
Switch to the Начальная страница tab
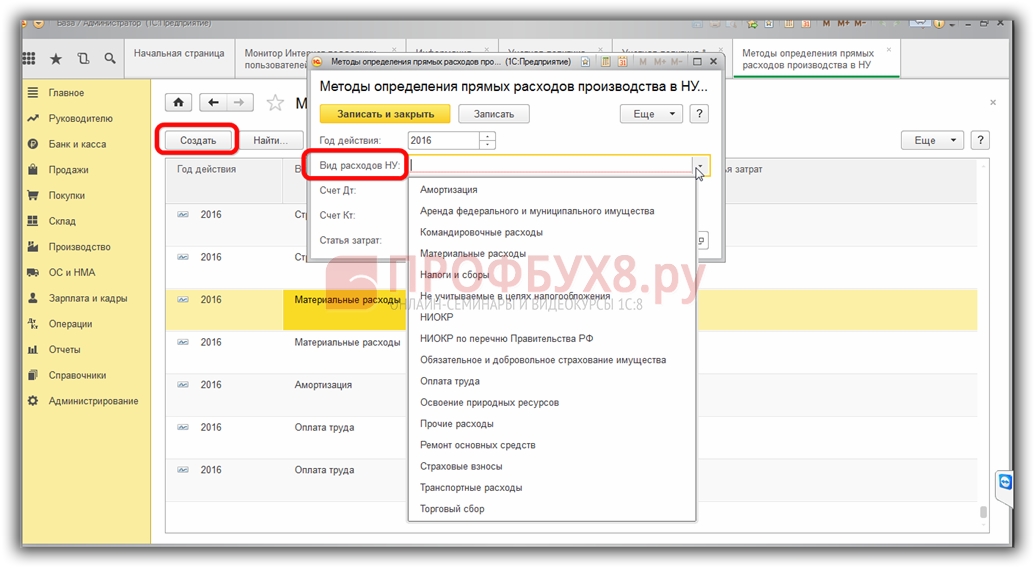[x=178, y=54]
